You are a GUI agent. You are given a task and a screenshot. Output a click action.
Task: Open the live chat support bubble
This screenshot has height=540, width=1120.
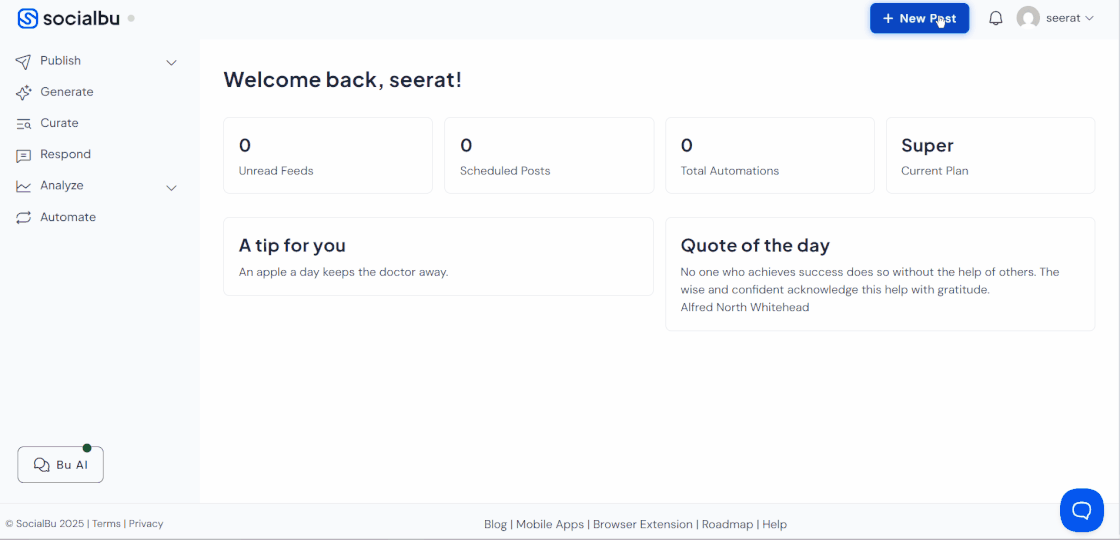point(1081,510)
